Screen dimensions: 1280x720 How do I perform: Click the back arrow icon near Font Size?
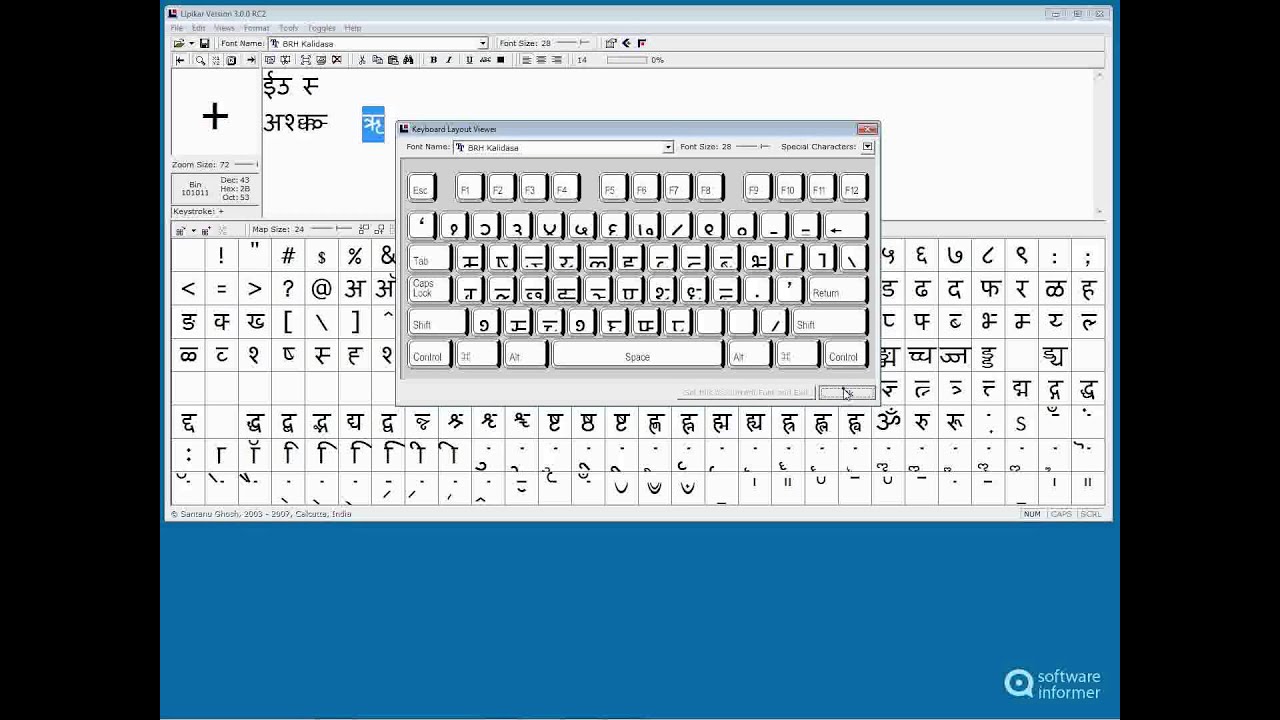(x=626, y=44)
